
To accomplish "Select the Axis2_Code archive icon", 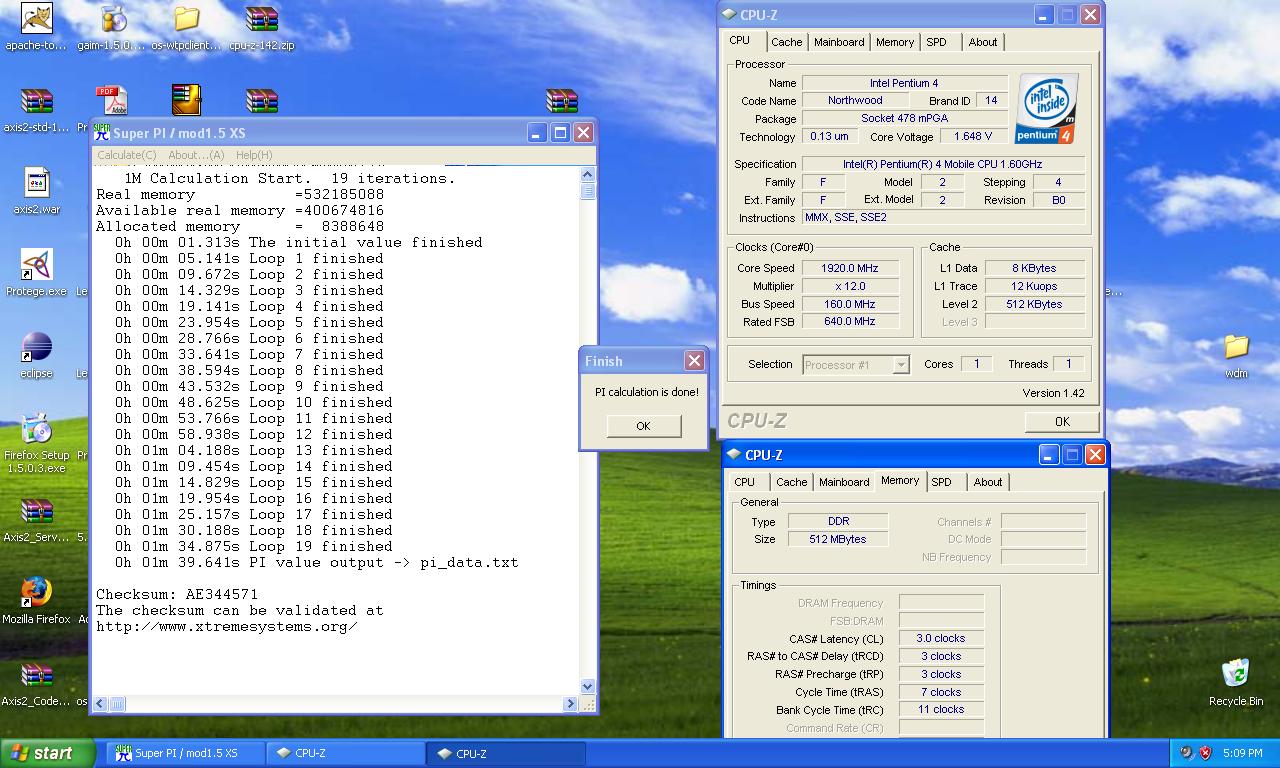I will point(37,675).
